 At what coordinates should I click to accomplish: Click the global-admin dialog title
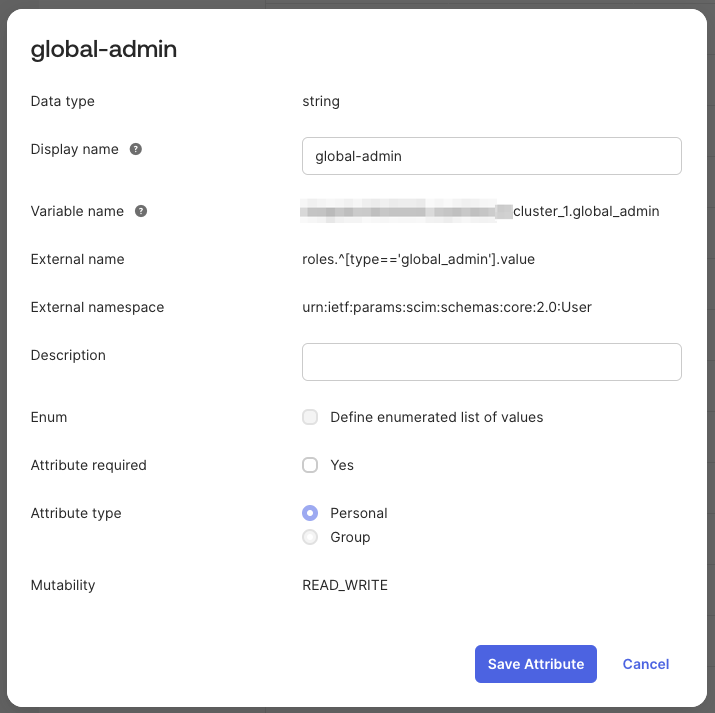point(104,49)
